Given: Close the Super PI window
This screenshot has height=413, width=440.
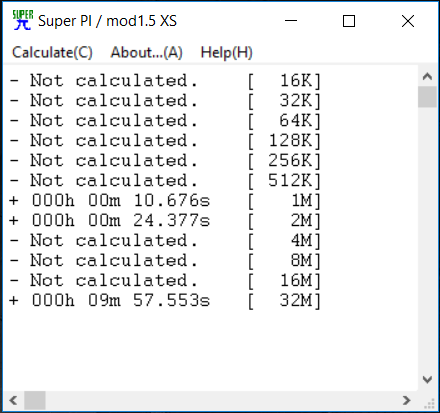Looking at the screenshot, I should click(x=408, y=21).
